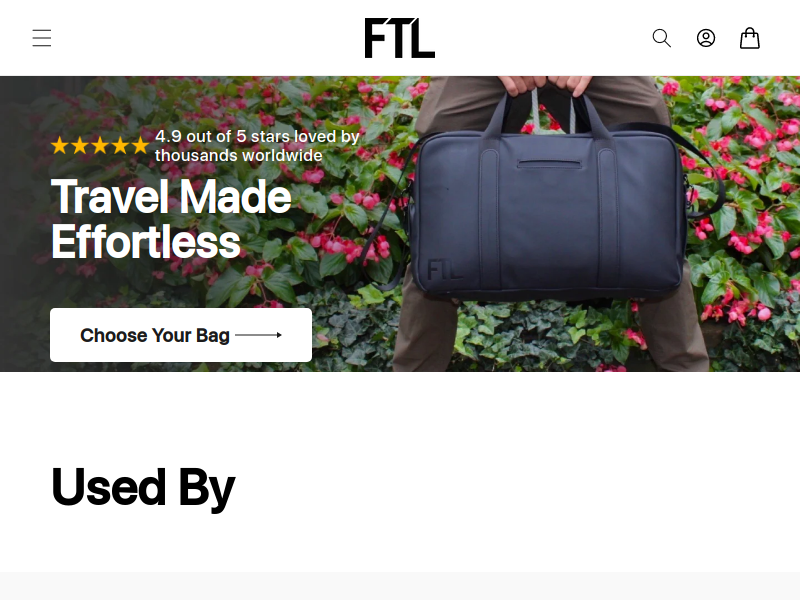
Task: Click the FTL logo in header
Action: coord(399,38)
